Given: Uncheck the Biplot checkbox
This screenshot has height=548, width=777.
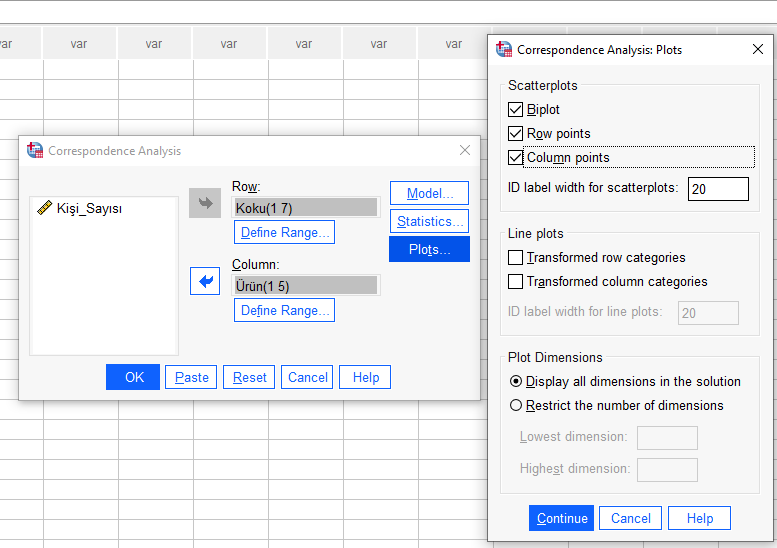Looking at the screenshot, I should tap(516, 110).
